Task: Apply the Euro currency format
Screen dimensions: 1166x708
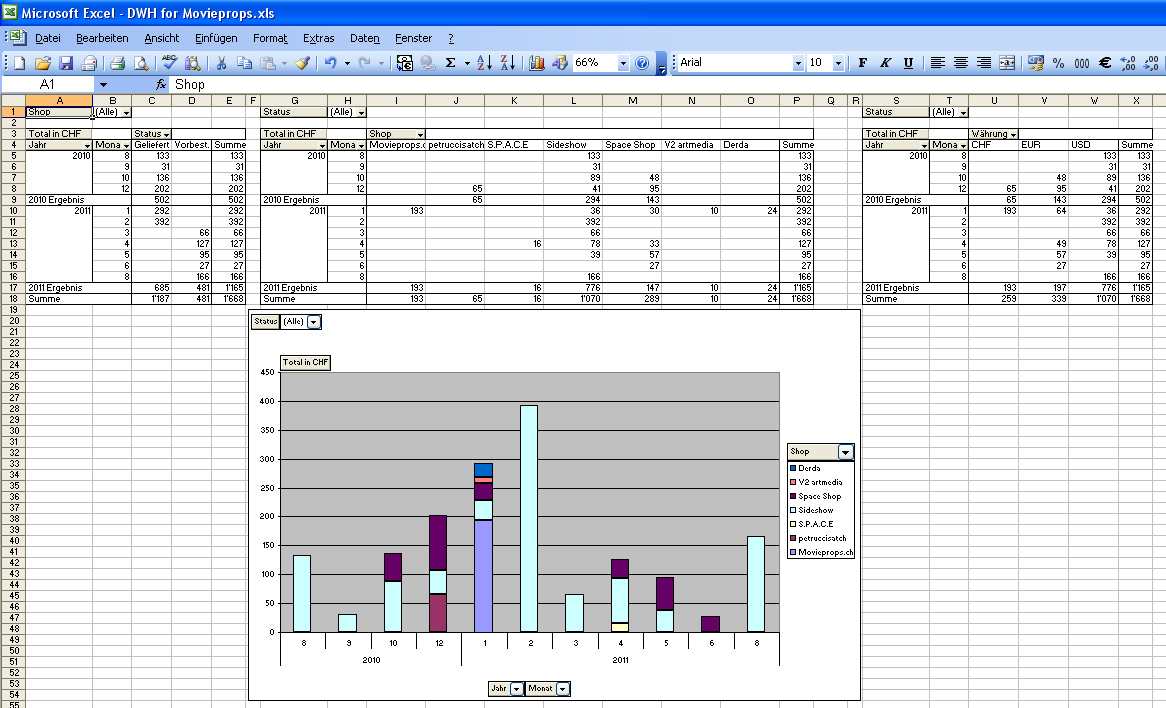Action: [1105, 63]
